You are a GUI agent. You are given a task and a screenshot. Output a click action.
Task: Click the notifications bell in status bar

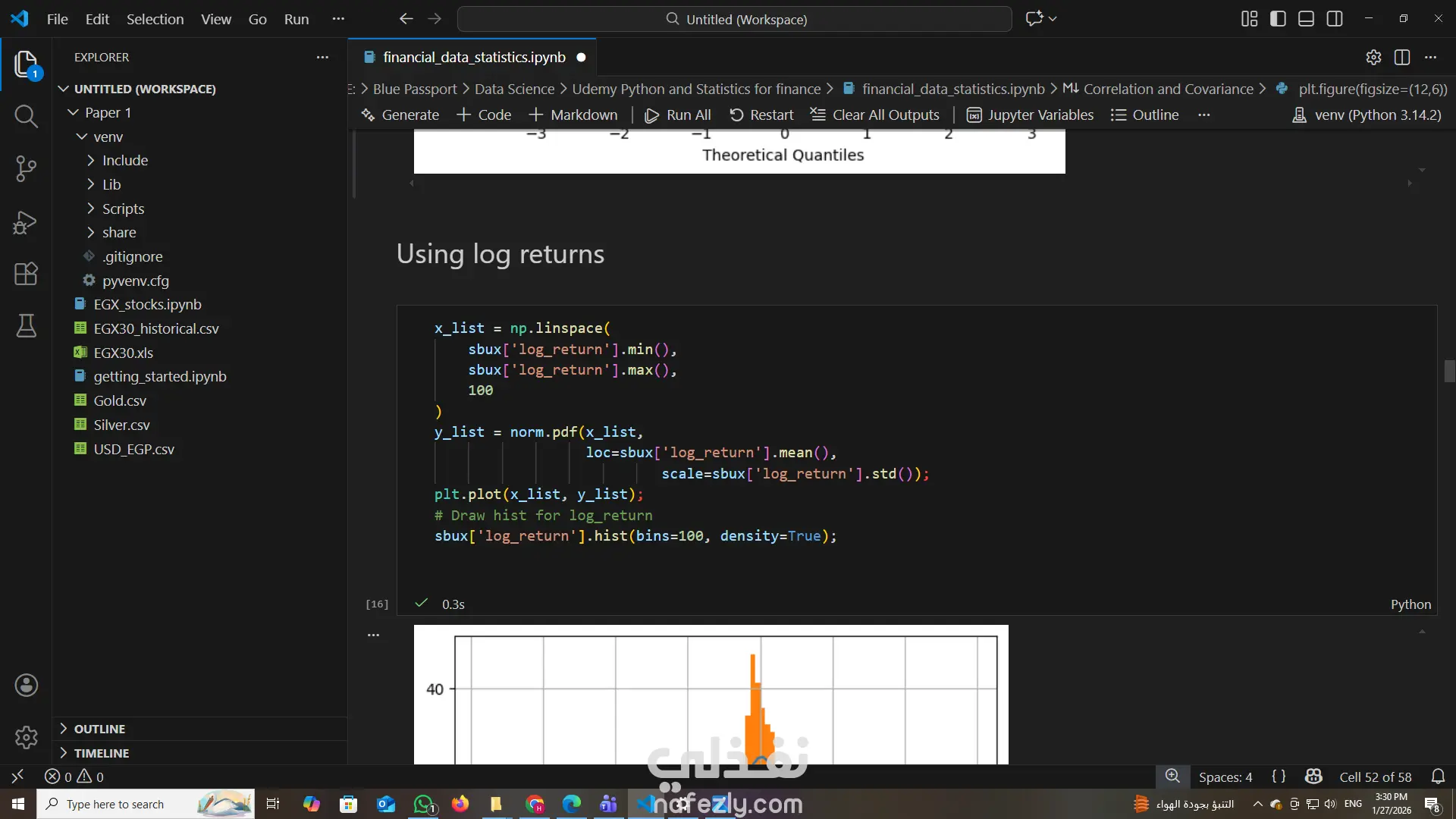click(x=1438, y=777)
